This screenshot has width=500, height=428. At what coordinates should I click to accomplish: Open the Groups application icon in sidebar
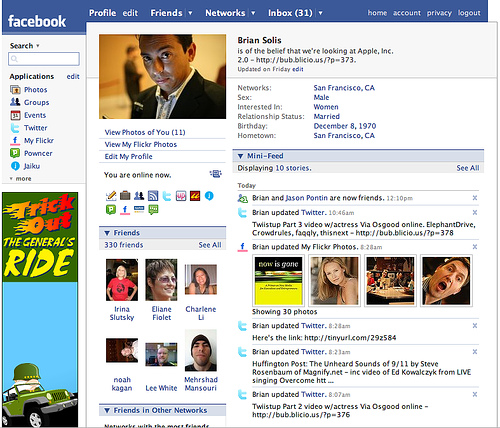click(x=15, y=102)
